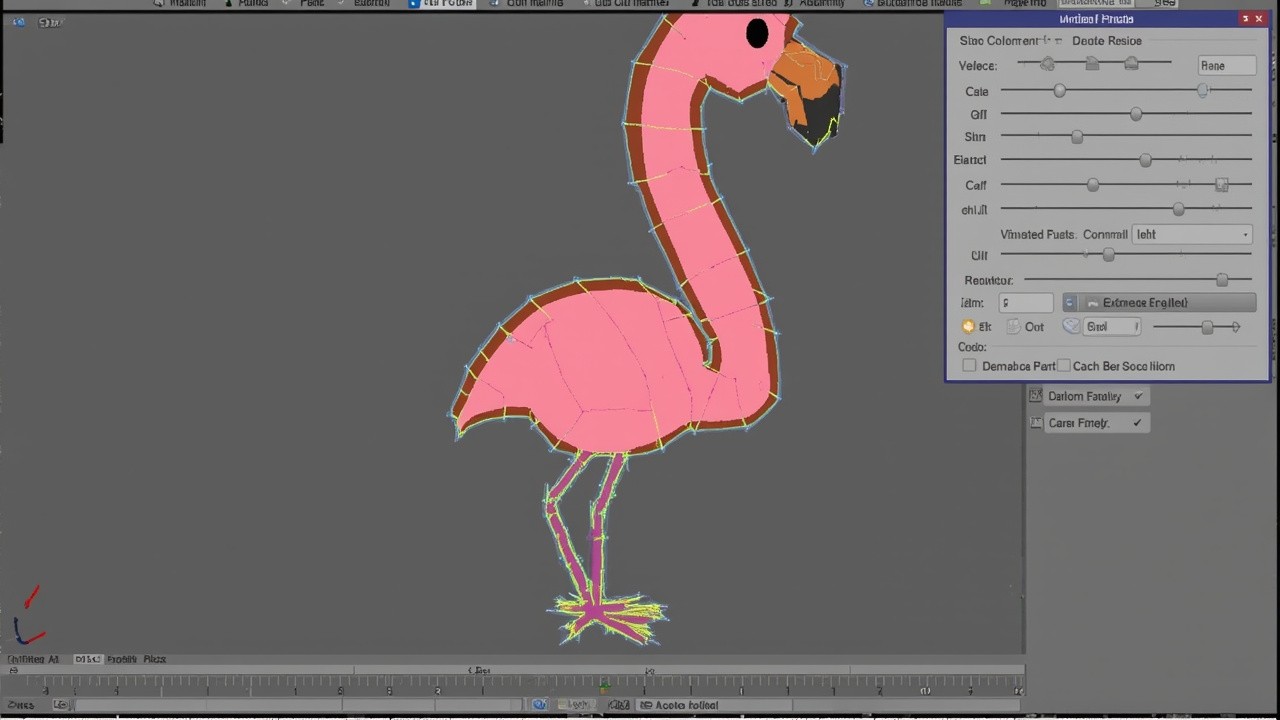The image size is (1280, 720).
Task: Toggle the Cach Ber Soce liom checkbox
Action: [x=1064, y=366]
